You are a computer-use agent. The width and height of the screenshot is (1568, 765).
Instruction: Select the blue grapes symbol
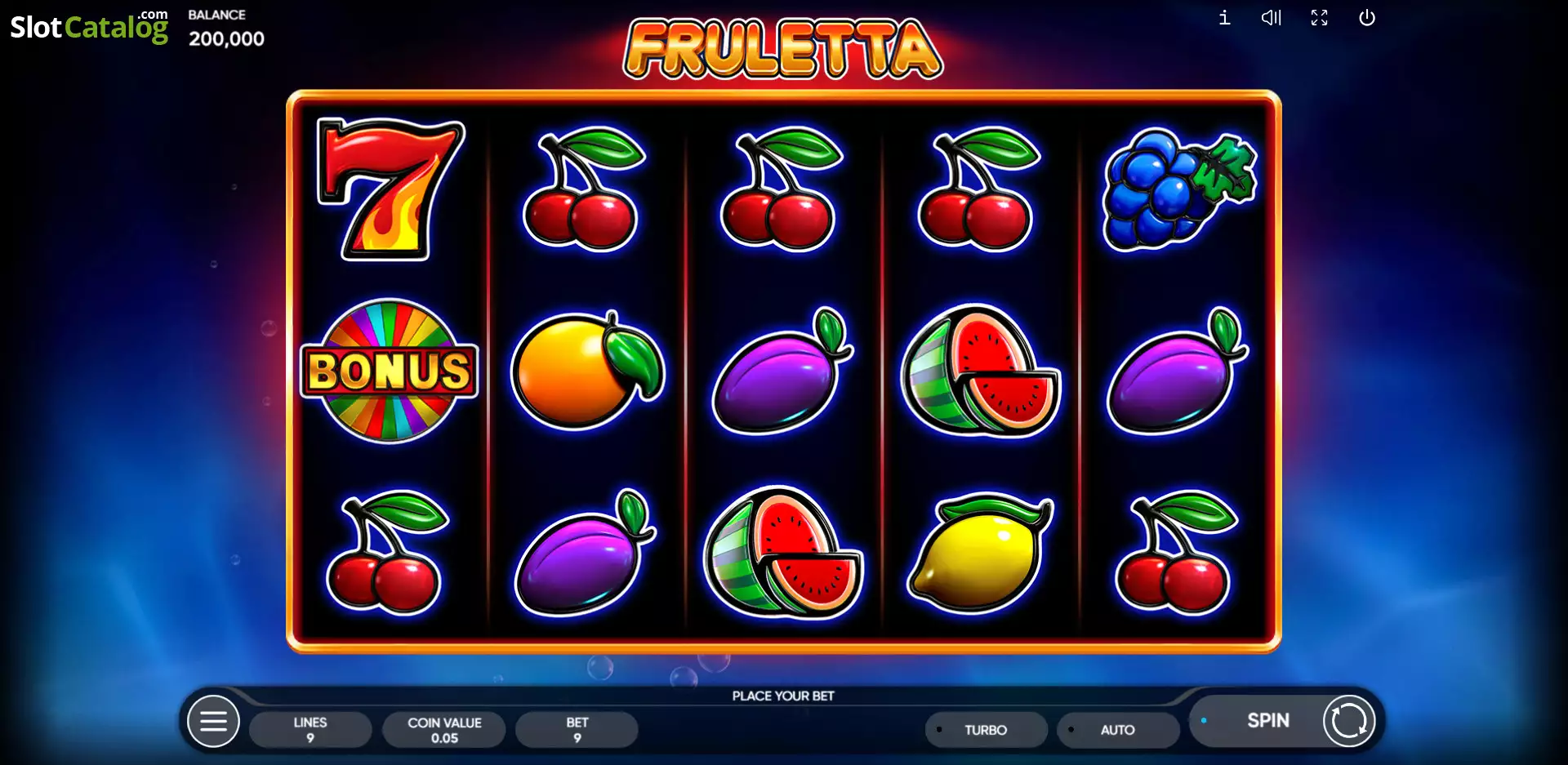click(1179, 189)
